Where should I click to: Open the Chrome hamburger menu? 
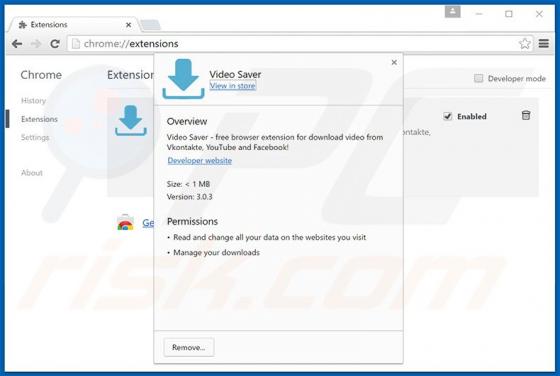click(544, 44)
